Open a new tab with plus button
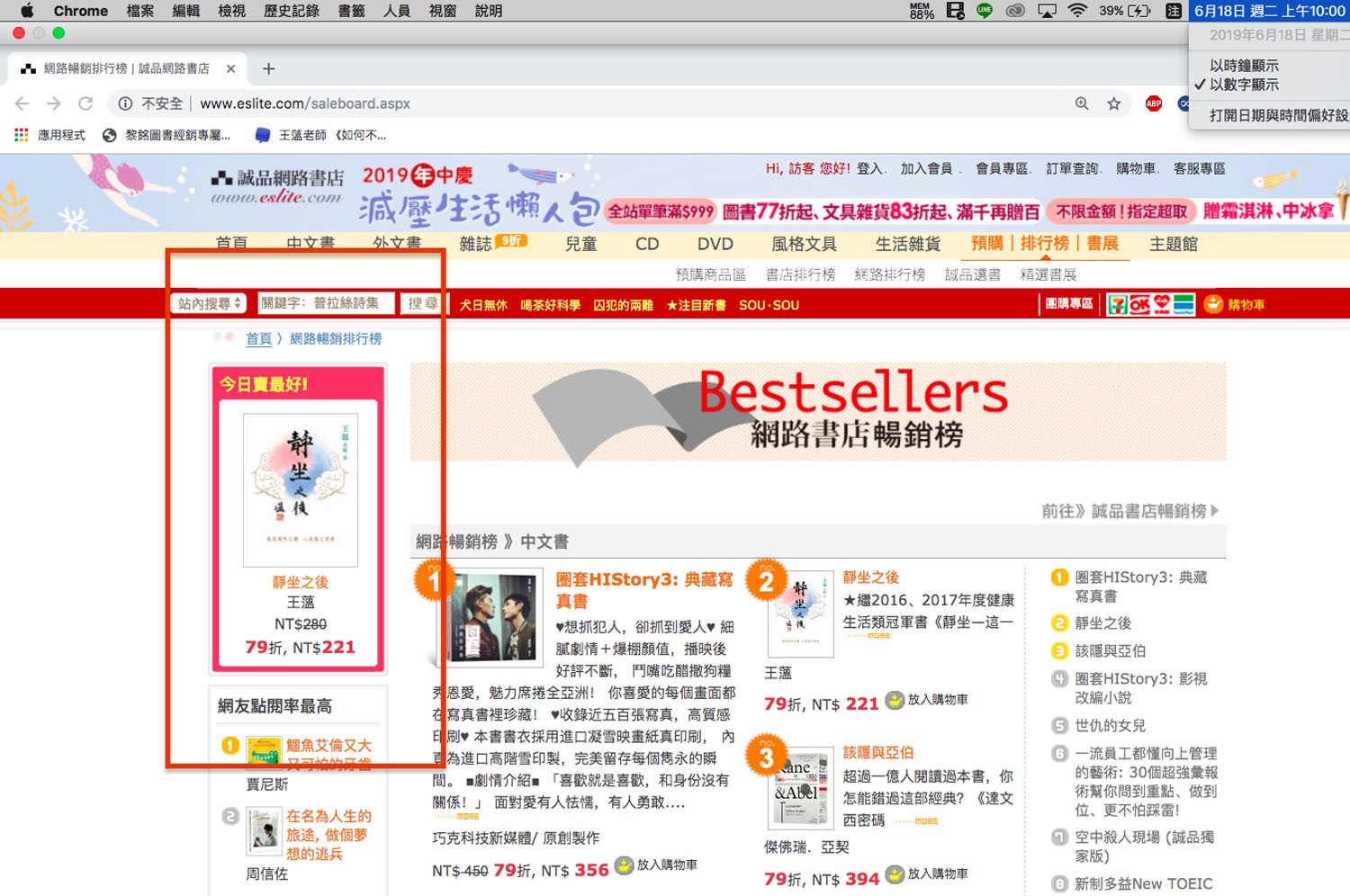This screenshot has height=896, width=1350. coord(268,68)
